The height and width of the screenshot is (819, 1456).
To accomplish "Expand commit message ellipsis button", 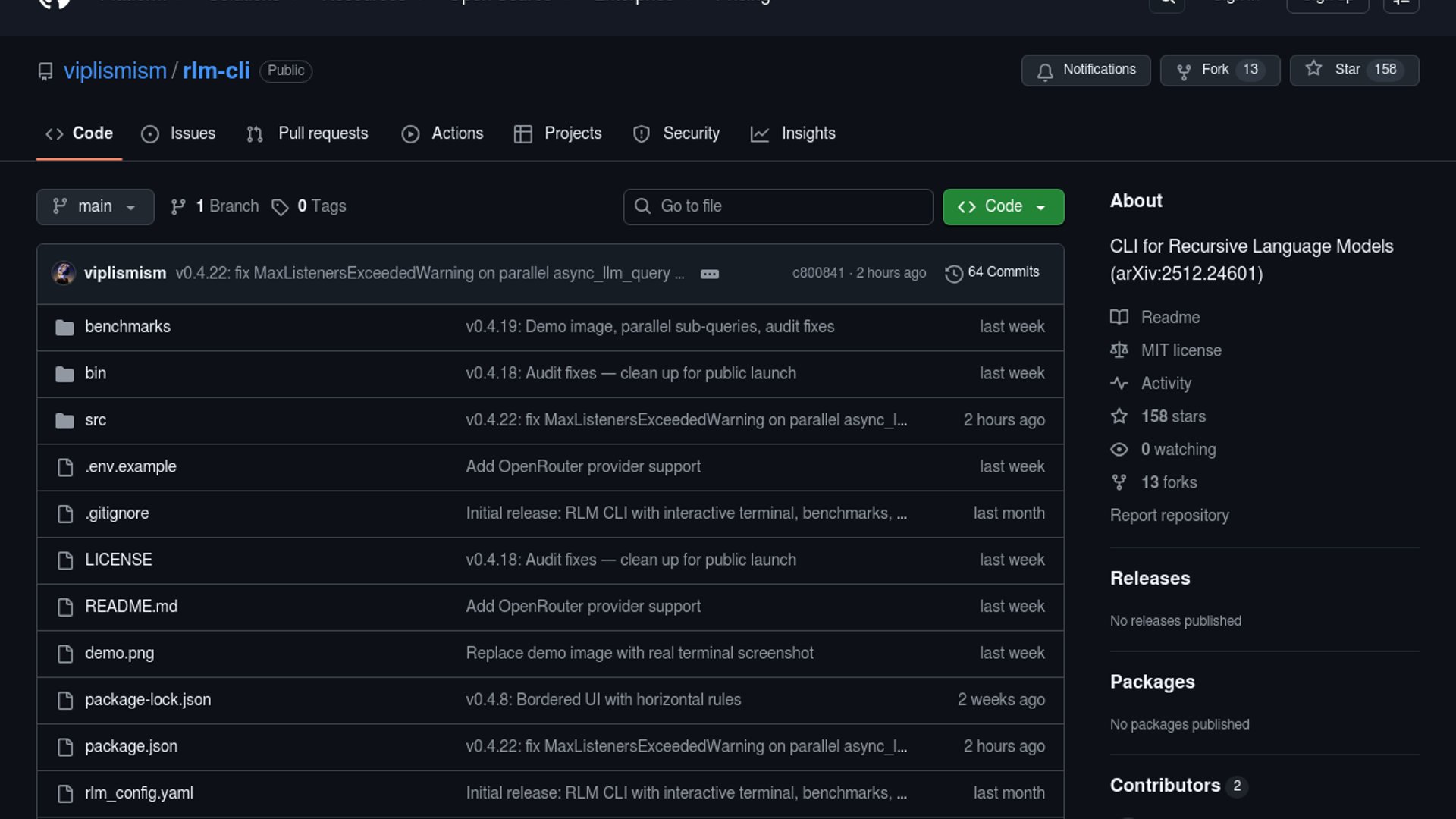I will pyautogui.click(x=709, y=274).
